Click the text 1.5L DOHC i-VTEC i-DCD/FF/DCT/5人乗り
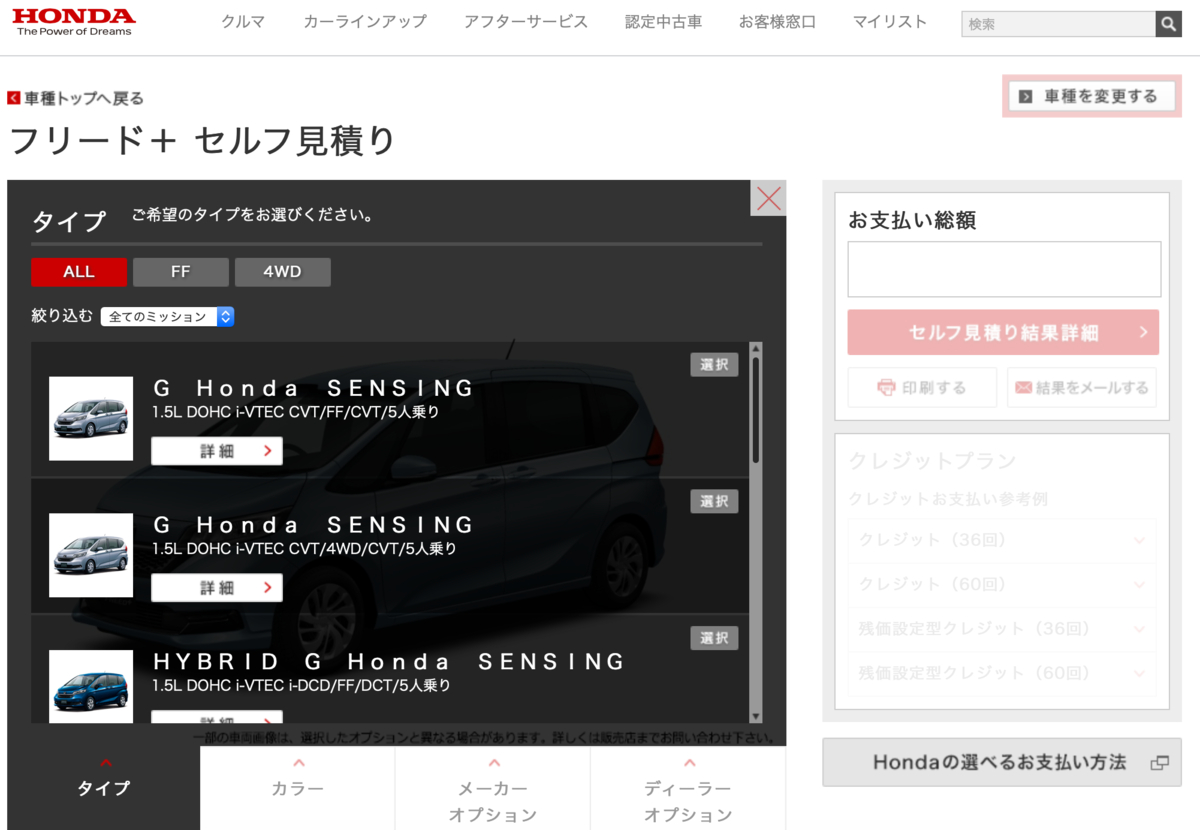The image size is (1200, 830). [301, 686]
